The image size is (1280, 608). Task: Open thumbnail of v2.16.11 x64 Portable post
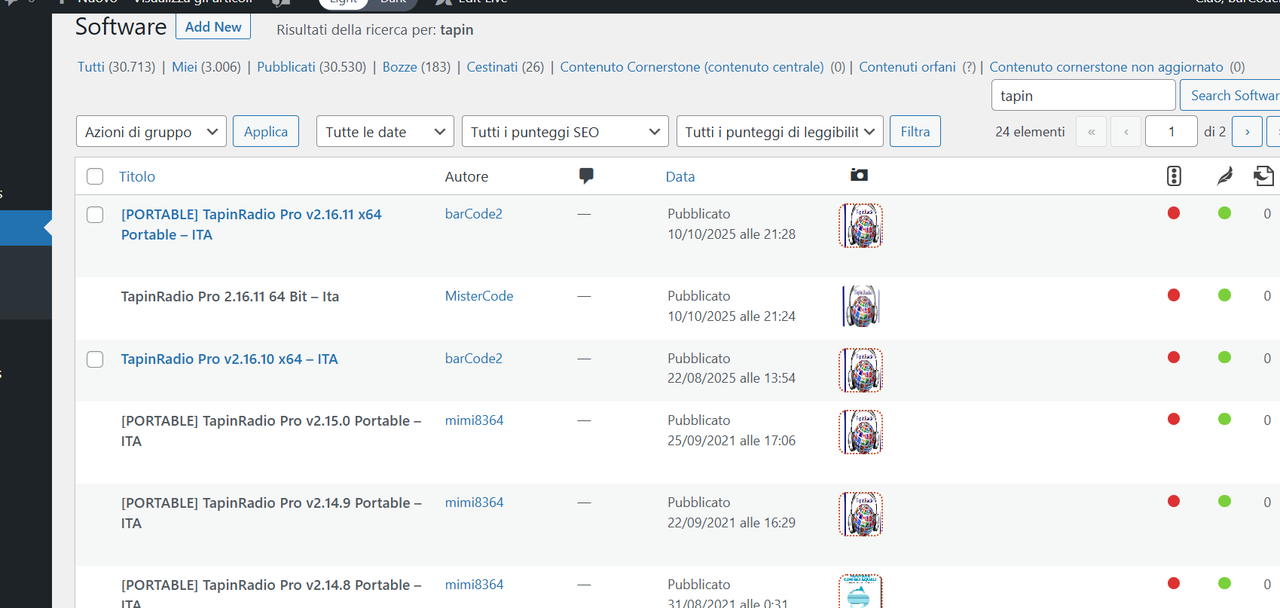[861, 225]
